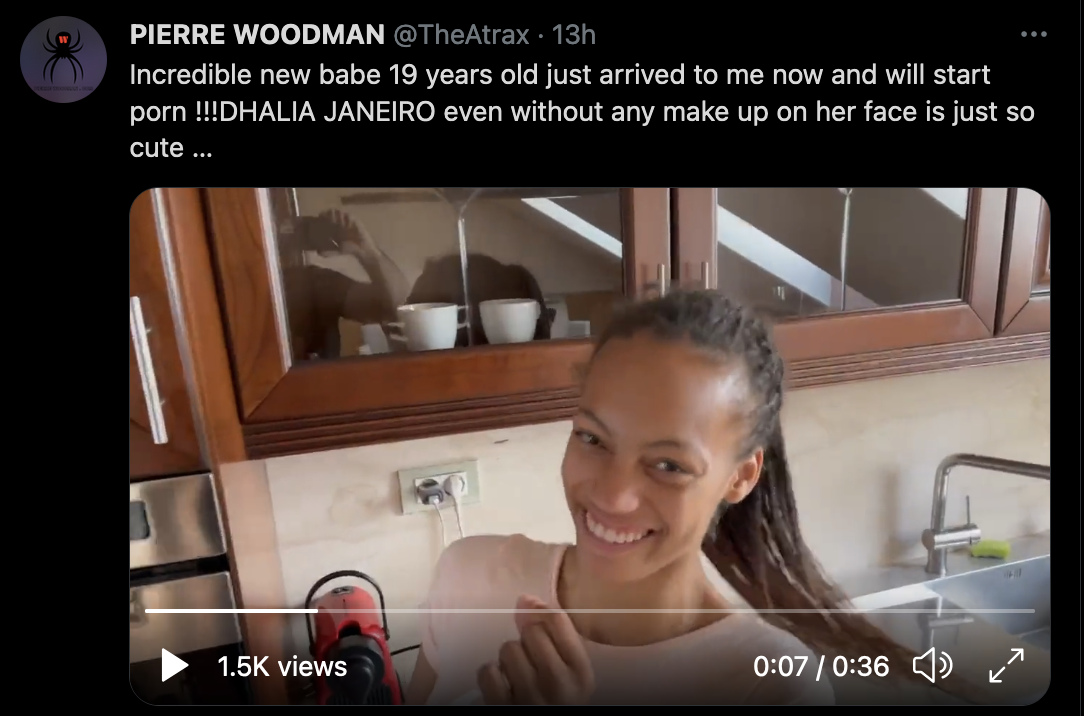This screenshot has height=716, width=1084.
Task: Open the tweet via the 13h timestamp
Action: [574, 35]
